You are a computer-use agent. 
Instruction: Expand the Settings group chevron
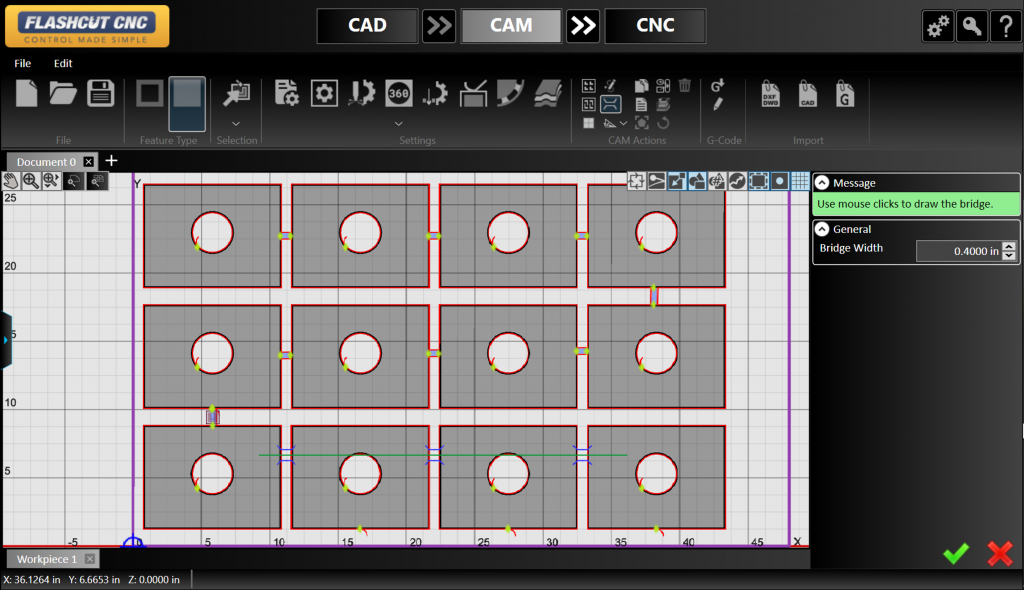(398, 123)
